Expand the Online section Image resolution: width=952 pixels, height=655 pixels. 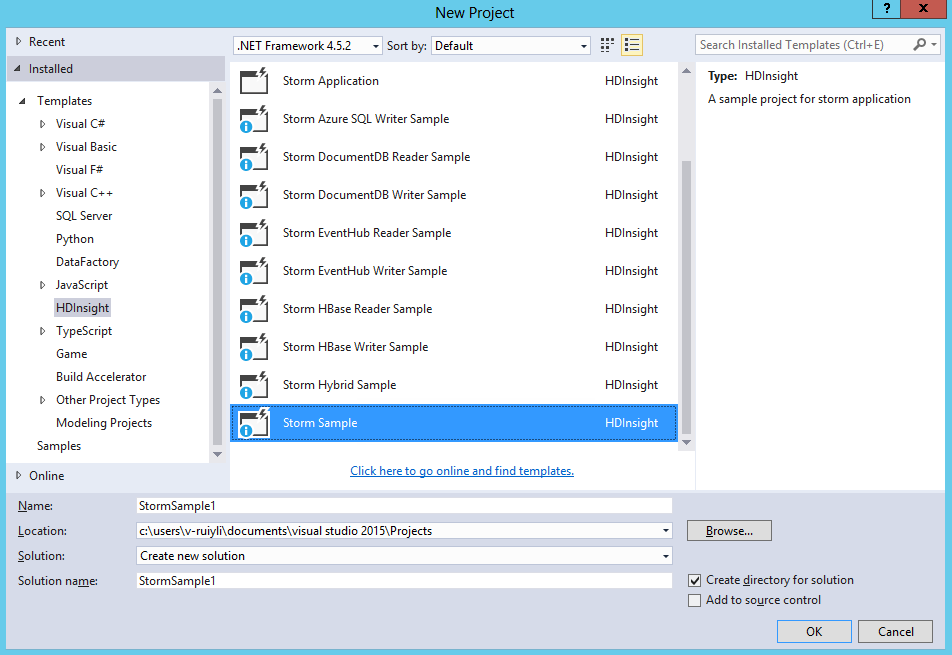[19, 476]
